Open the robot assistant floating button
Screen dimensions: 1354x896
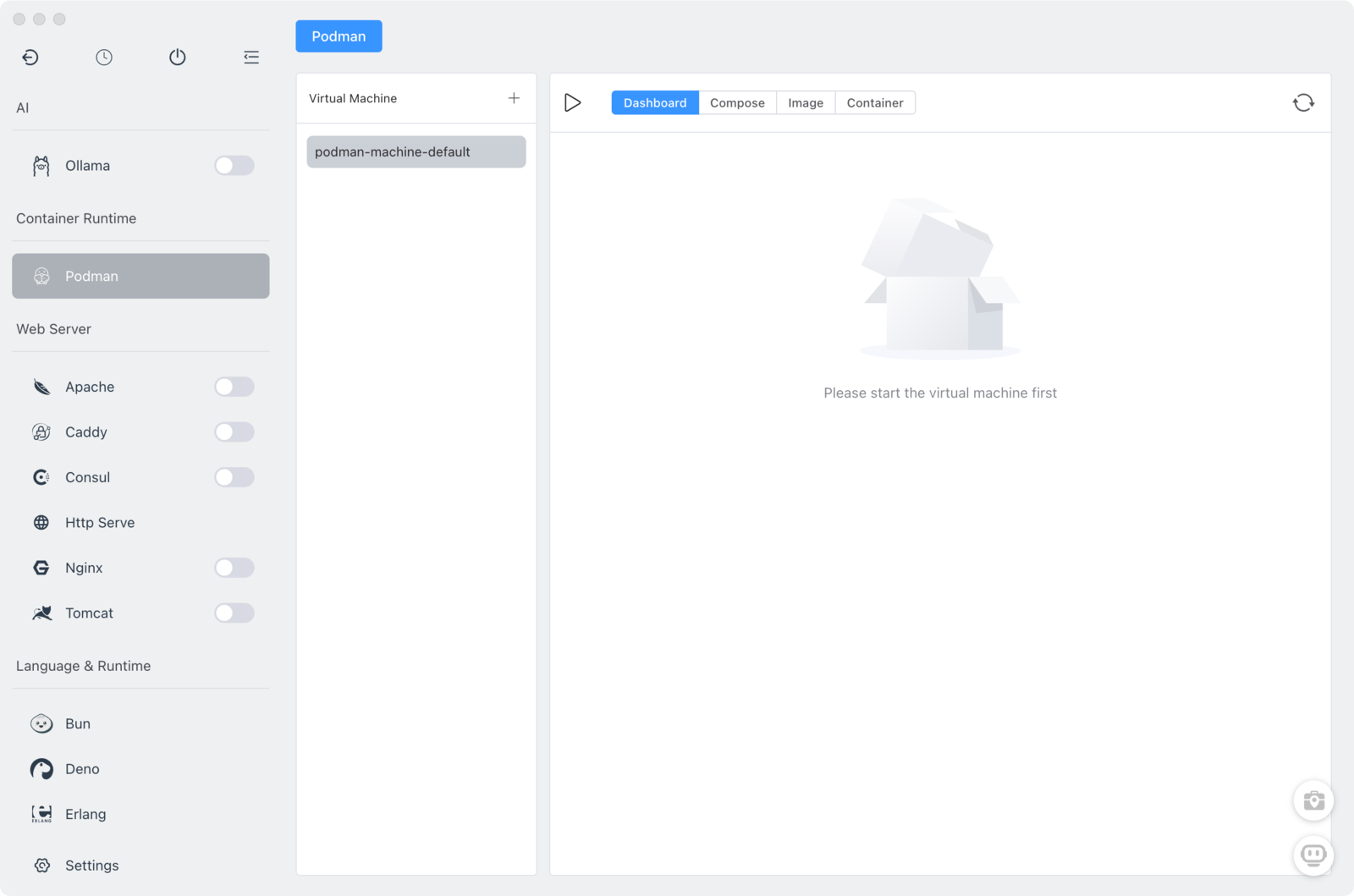coord(1313,855)
